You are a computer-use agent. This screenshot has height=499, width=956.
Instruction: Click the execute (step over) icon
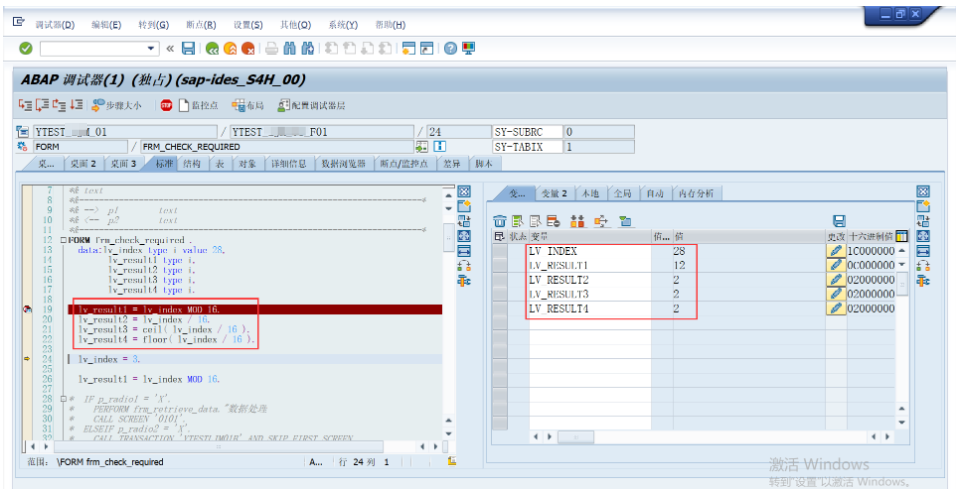pos(42,105)
